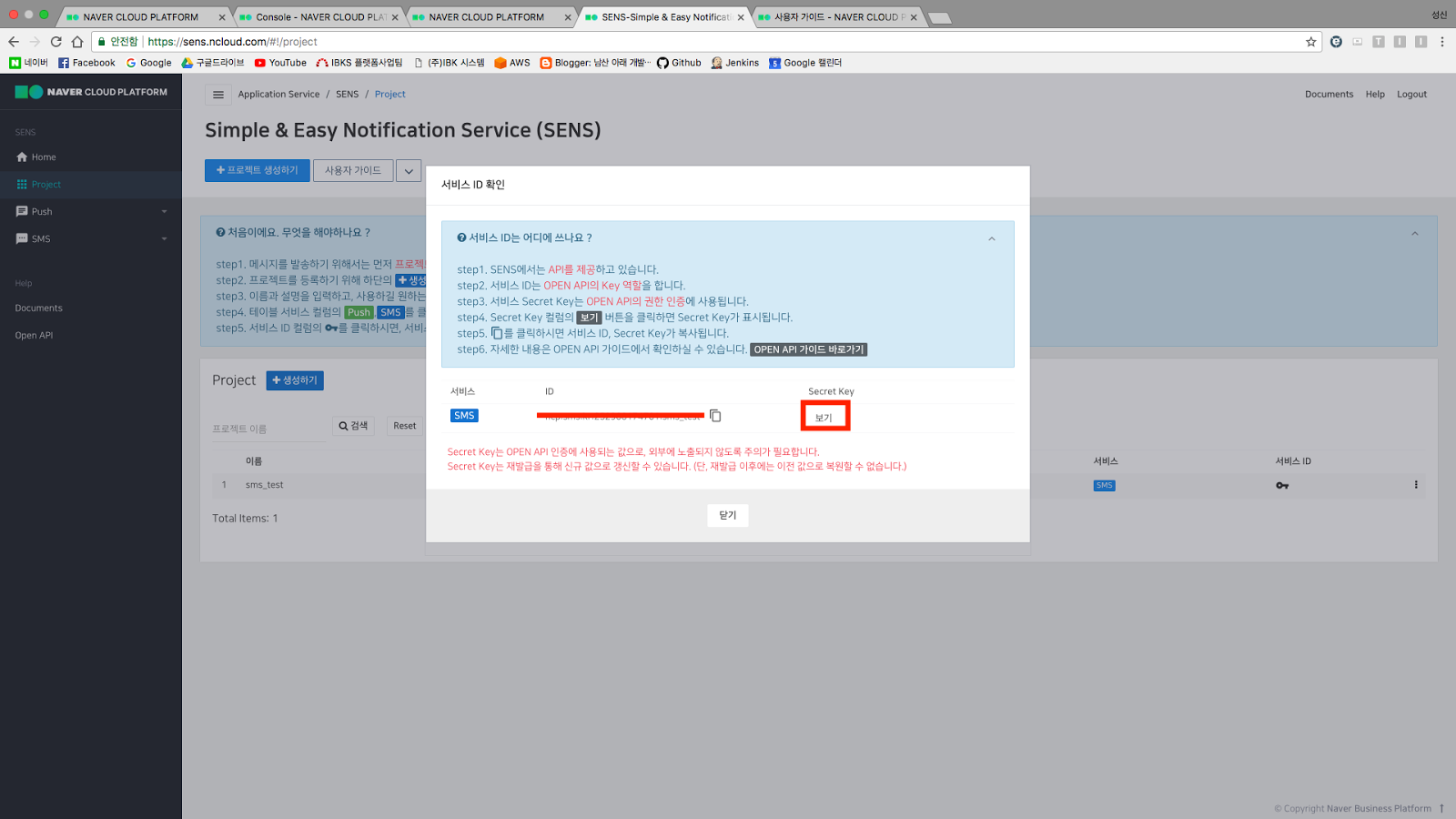Open the three-dot options for sms_test
1456x819 pixels.
(1416, 485)
